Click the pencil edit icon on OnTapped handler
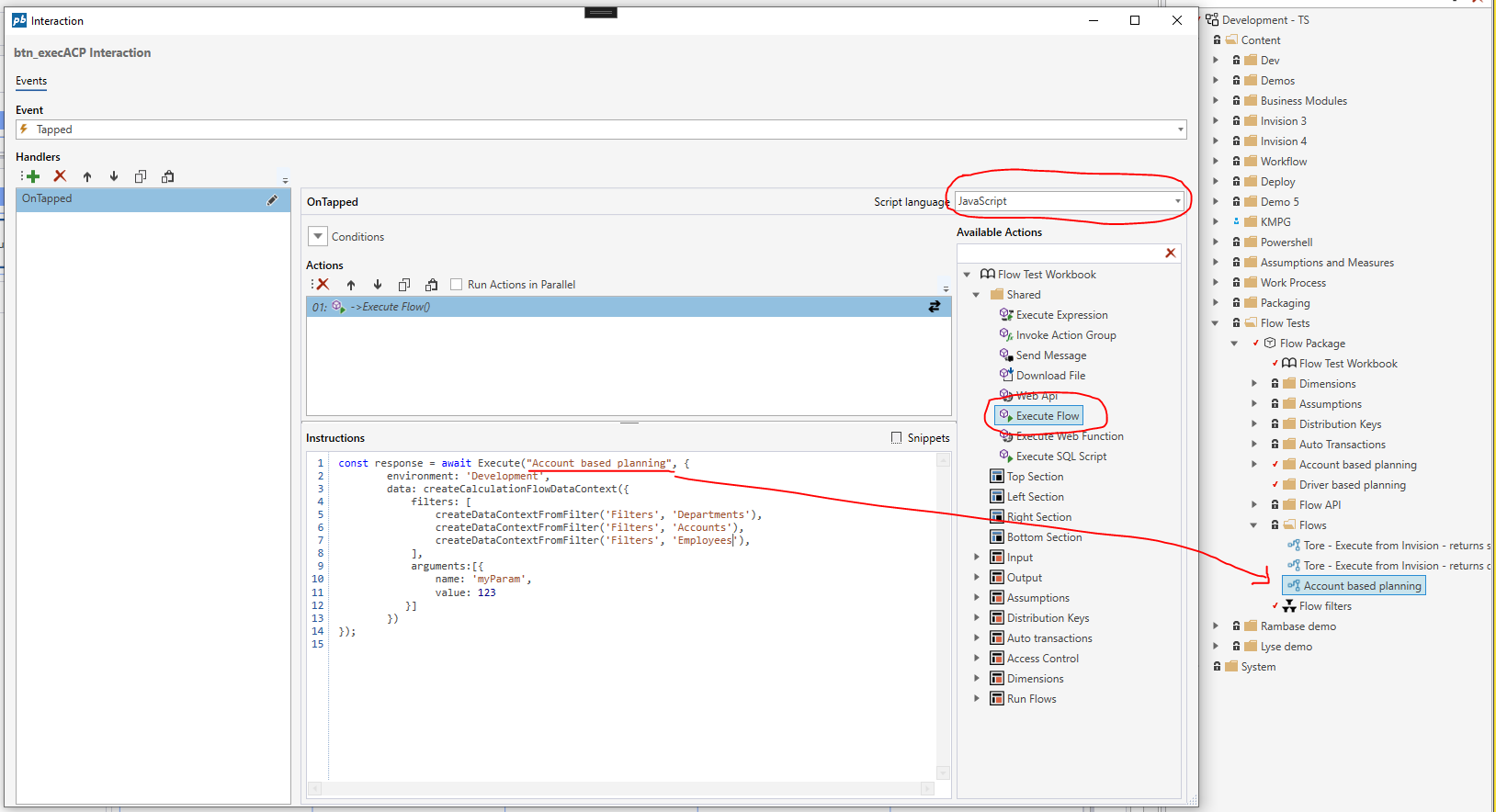1496x812 pixels. pyautogui.click(x=272, y=199)
